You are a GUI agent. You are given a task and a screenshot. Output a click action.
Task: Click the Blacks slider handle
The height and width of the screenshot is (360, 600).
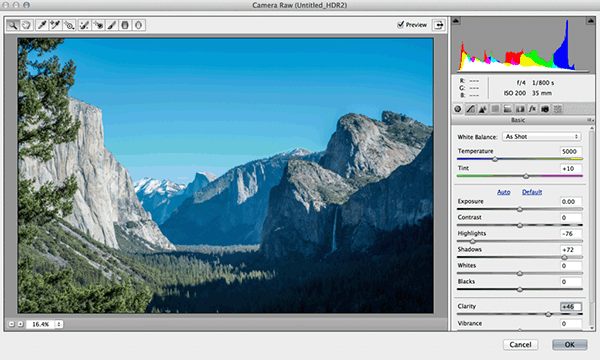(x=520, y=290)
